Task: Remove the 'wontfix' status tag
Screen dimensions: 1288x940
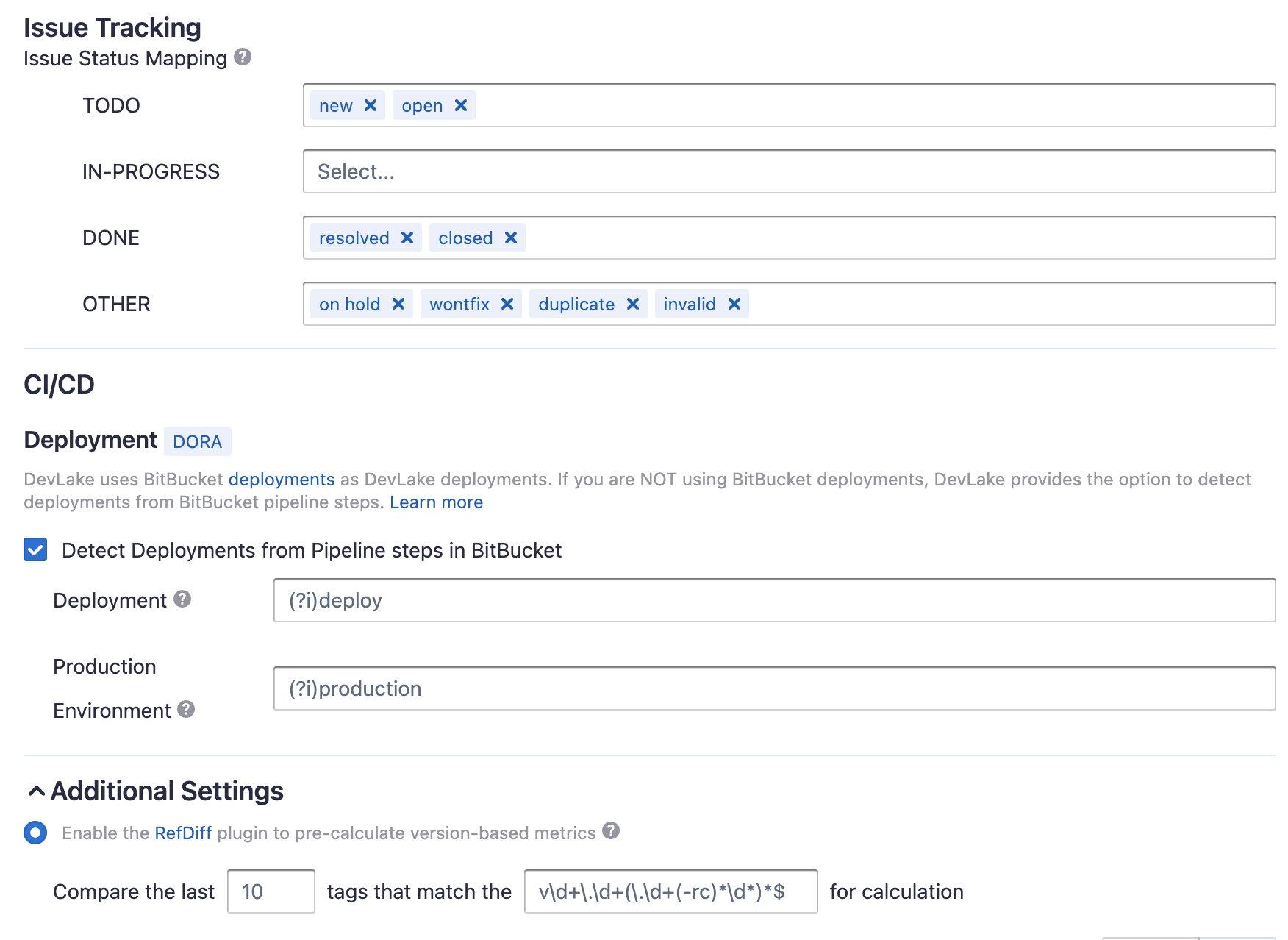Action: 507,305
